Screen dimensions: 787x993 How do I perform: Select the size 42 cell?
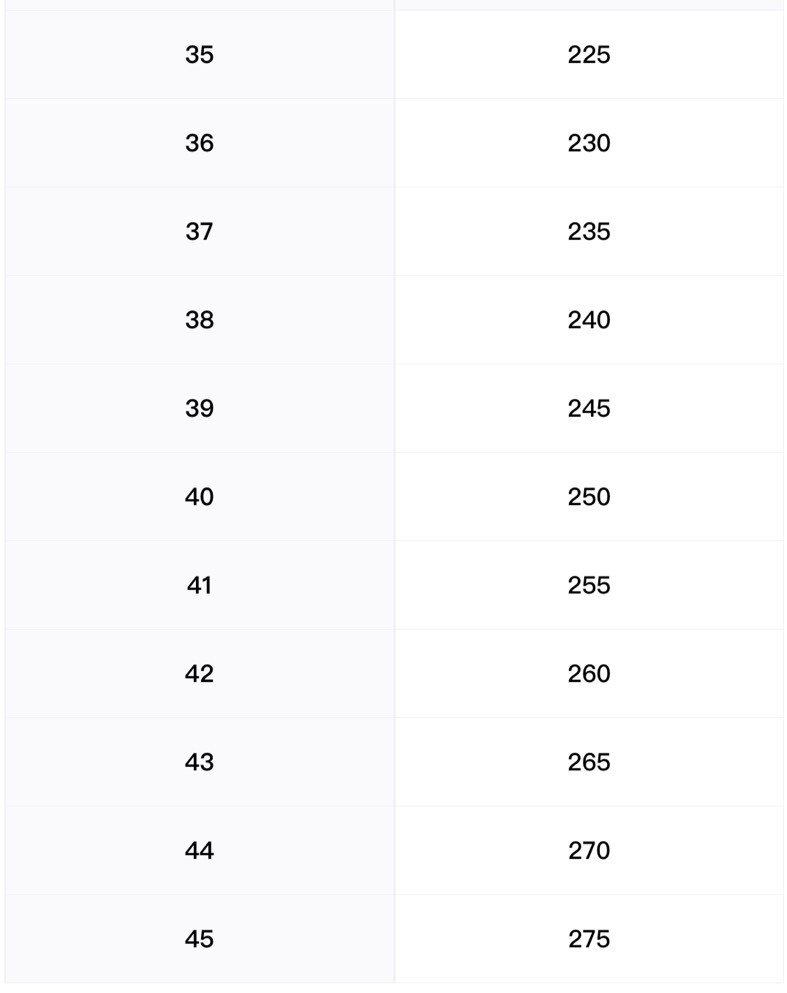pyautogui.click(x=199, y=673)
